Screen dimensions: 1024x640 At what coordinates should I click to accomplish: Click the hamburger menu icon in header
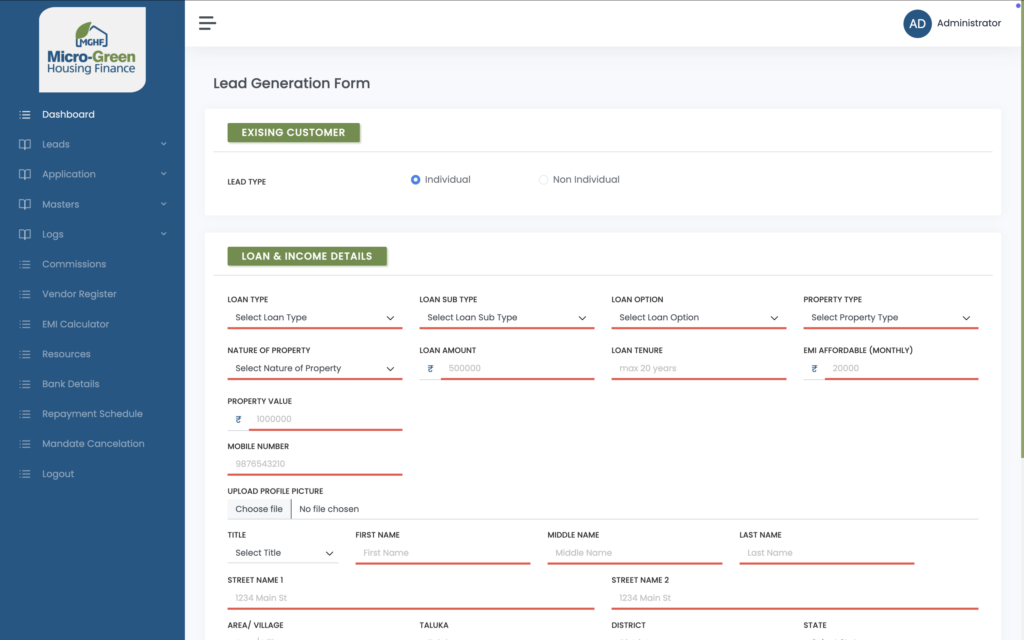tap(207, 23)
